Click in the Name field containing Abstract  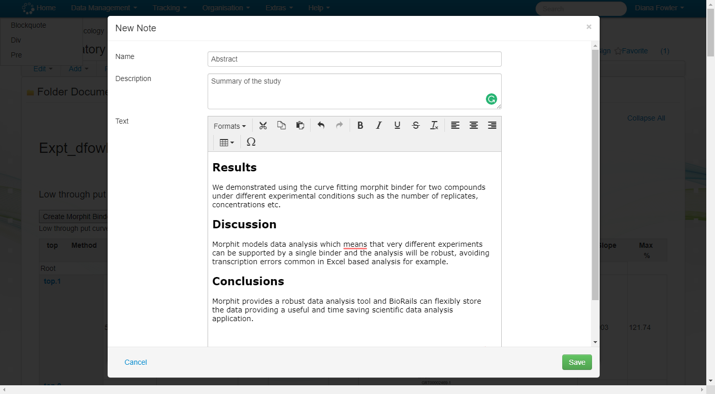(354, 59)
